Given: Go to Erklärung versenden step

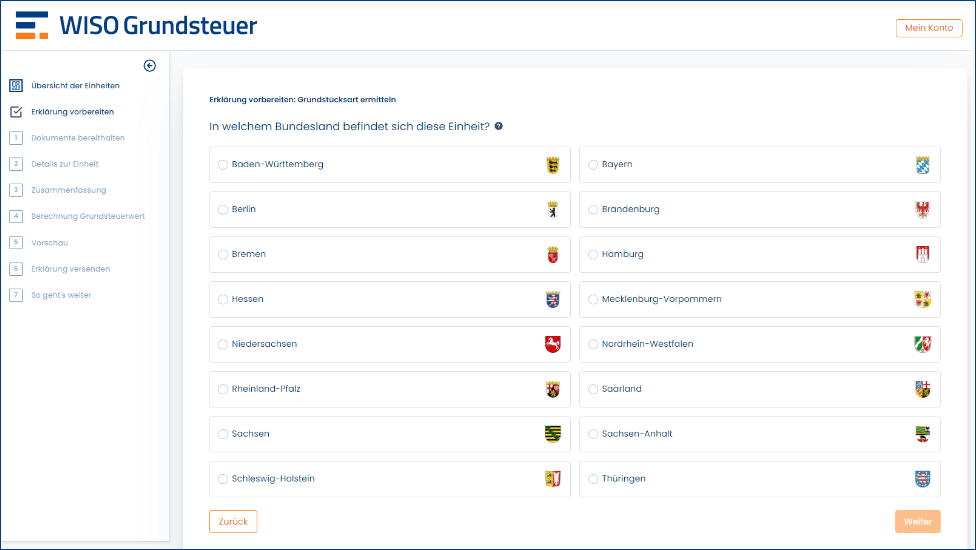Looking at the screenshot, I should point(70,269).
